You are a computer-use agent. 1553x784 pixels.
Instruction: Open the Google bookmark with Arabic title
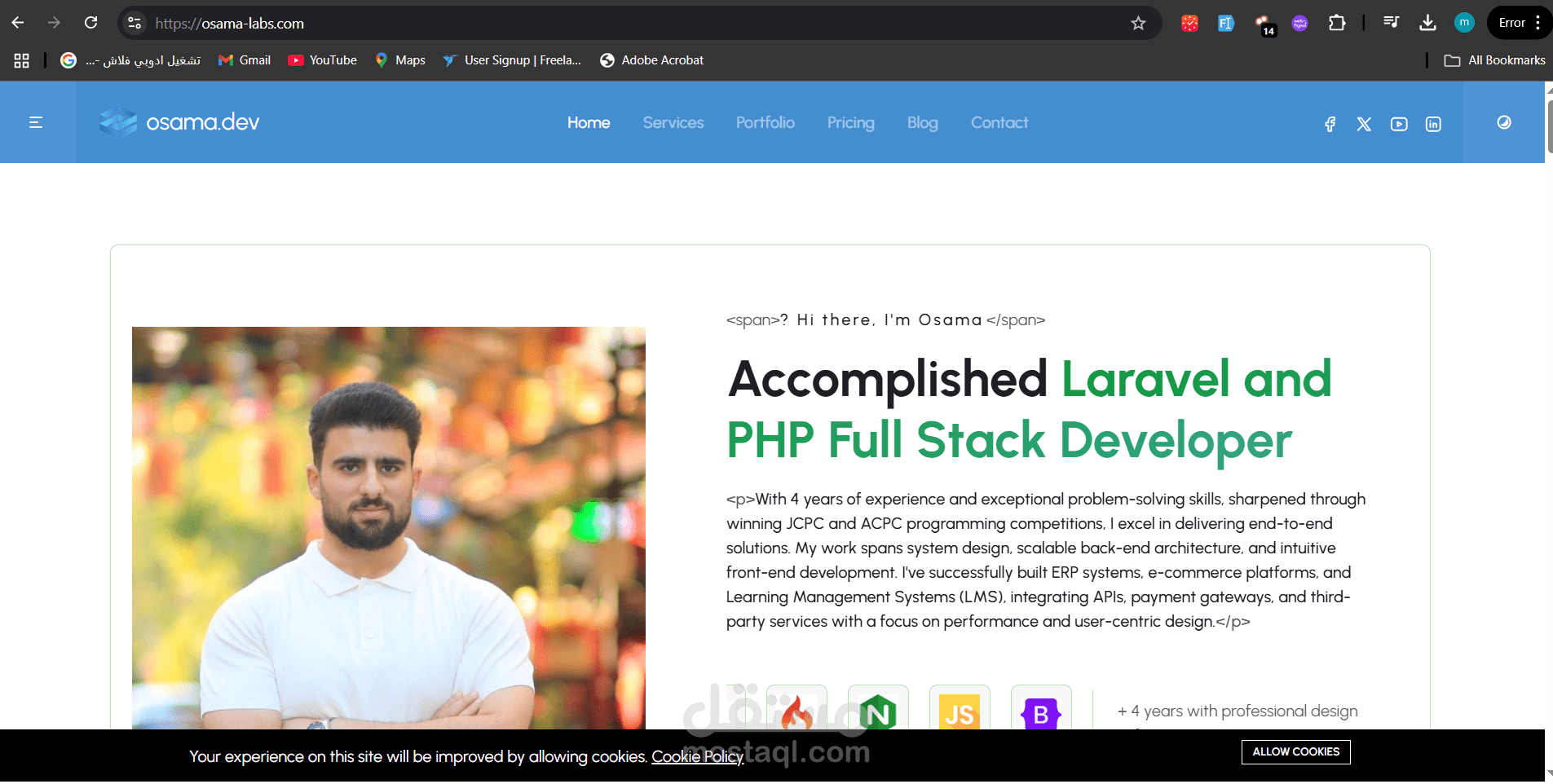[x=130, y=60]
